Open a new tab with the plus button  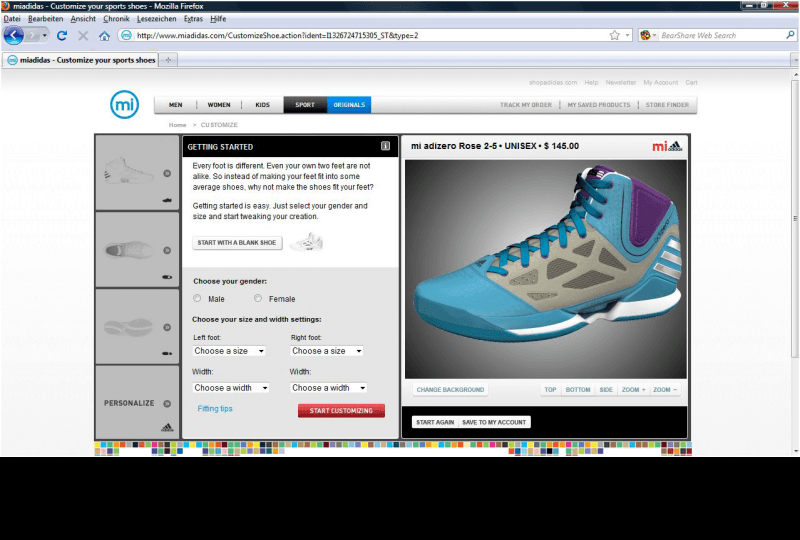(168, 60)
